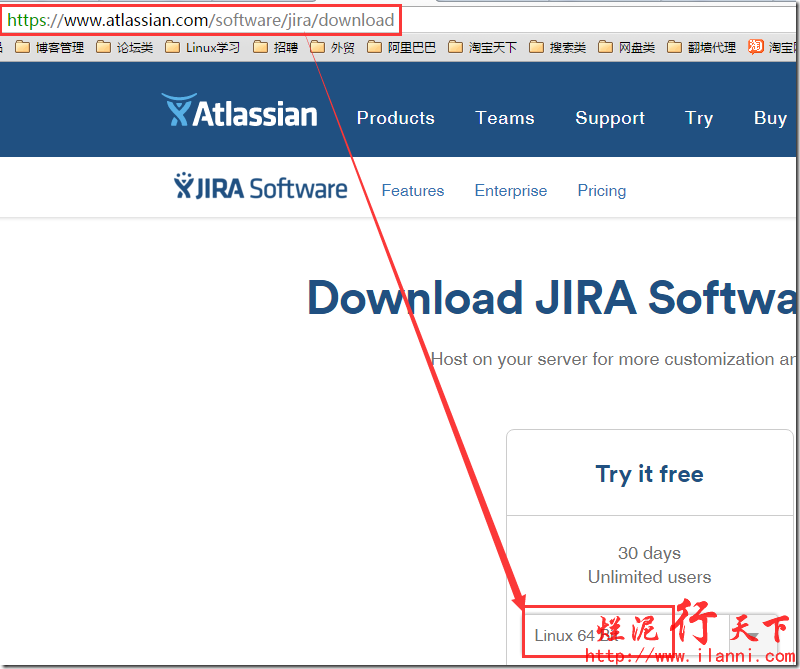The width and height of the screenshot is (800, 669).
Task: Click the Atlassian logo
Action: [x=240, y=110]
